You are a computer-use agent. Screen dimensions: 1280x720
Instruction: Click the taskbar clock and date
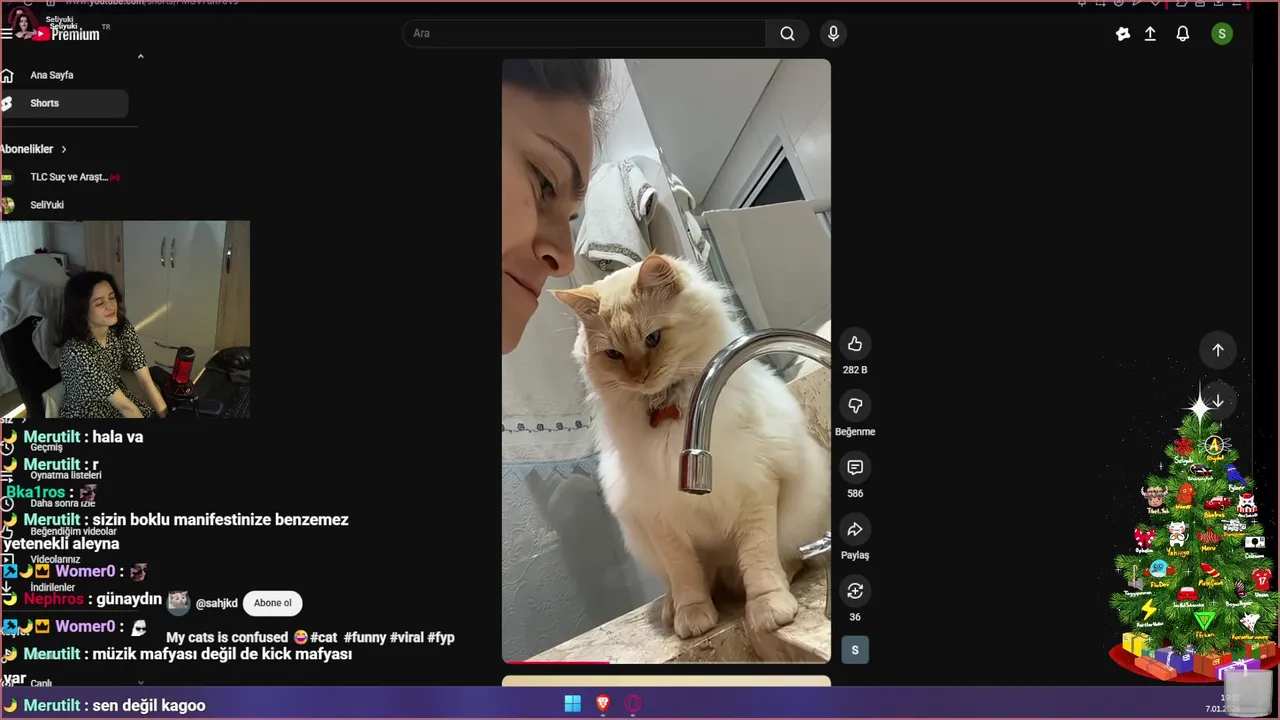pos(1224,703)
